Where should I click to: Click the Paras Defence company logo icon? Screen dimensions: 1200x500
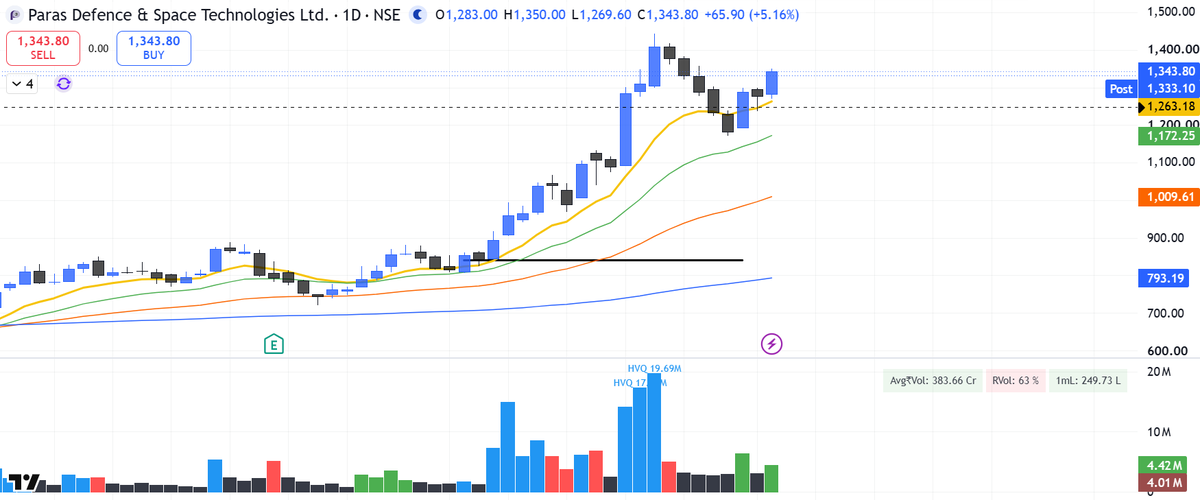[14, 16]
